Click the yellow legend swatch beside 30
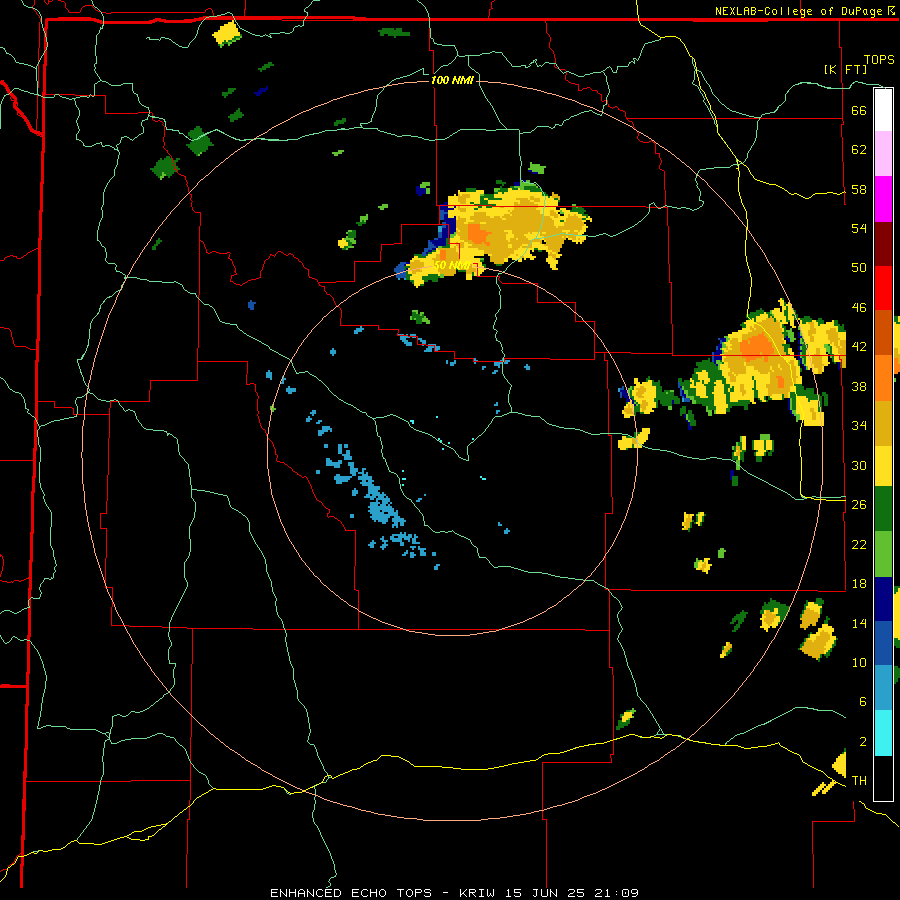The image size is (900, 900). [x=883, y=465]
